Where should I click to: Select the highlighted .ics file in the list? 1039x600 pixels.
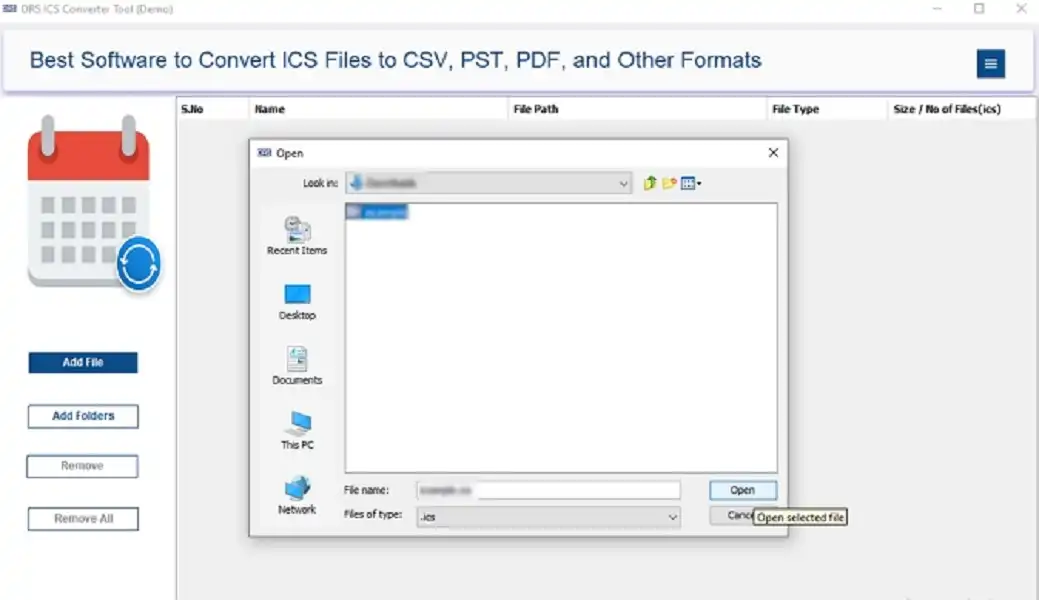point(376,211)
